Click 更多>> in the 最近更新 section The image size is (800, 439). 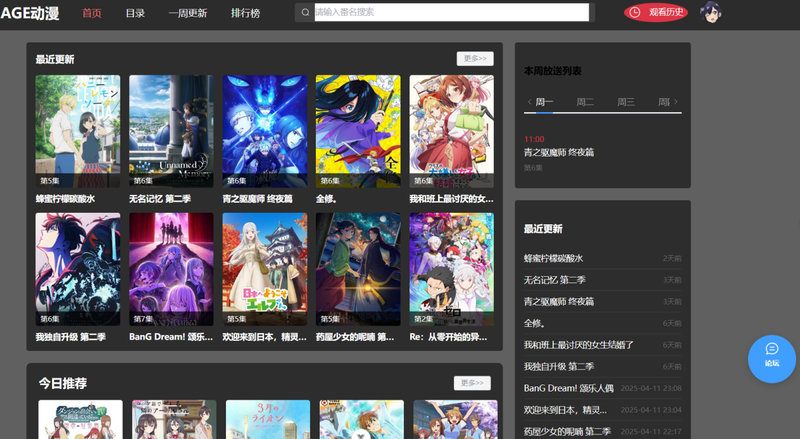tap(475, 59)
